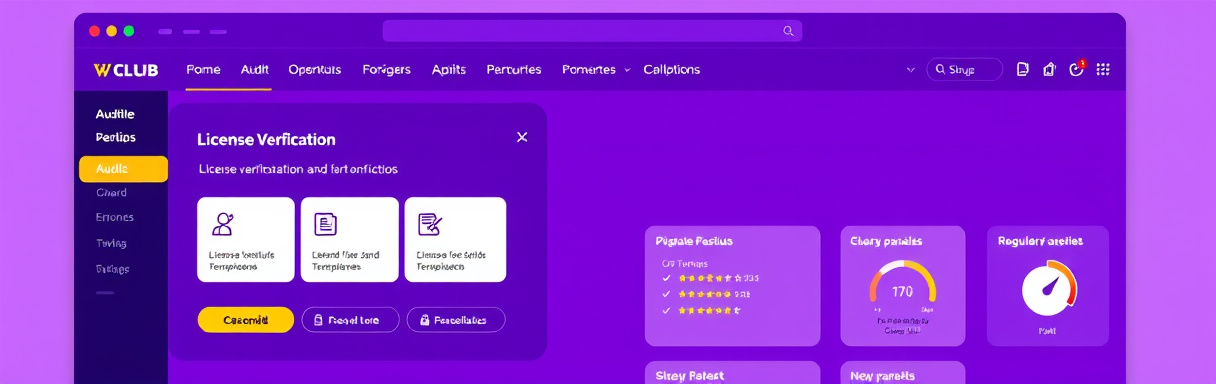Viewport: 1216px width, 384px height.
Task: Open the Opentuts menu item
Action: coord(315,69)
